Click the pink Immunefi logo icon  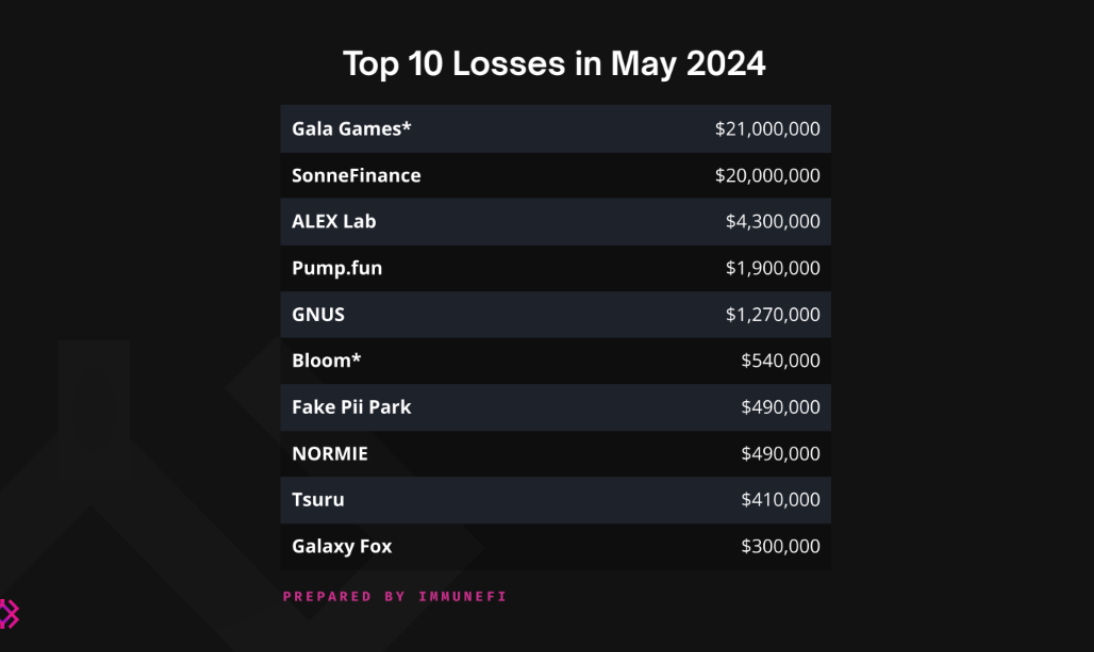point(9,614)
